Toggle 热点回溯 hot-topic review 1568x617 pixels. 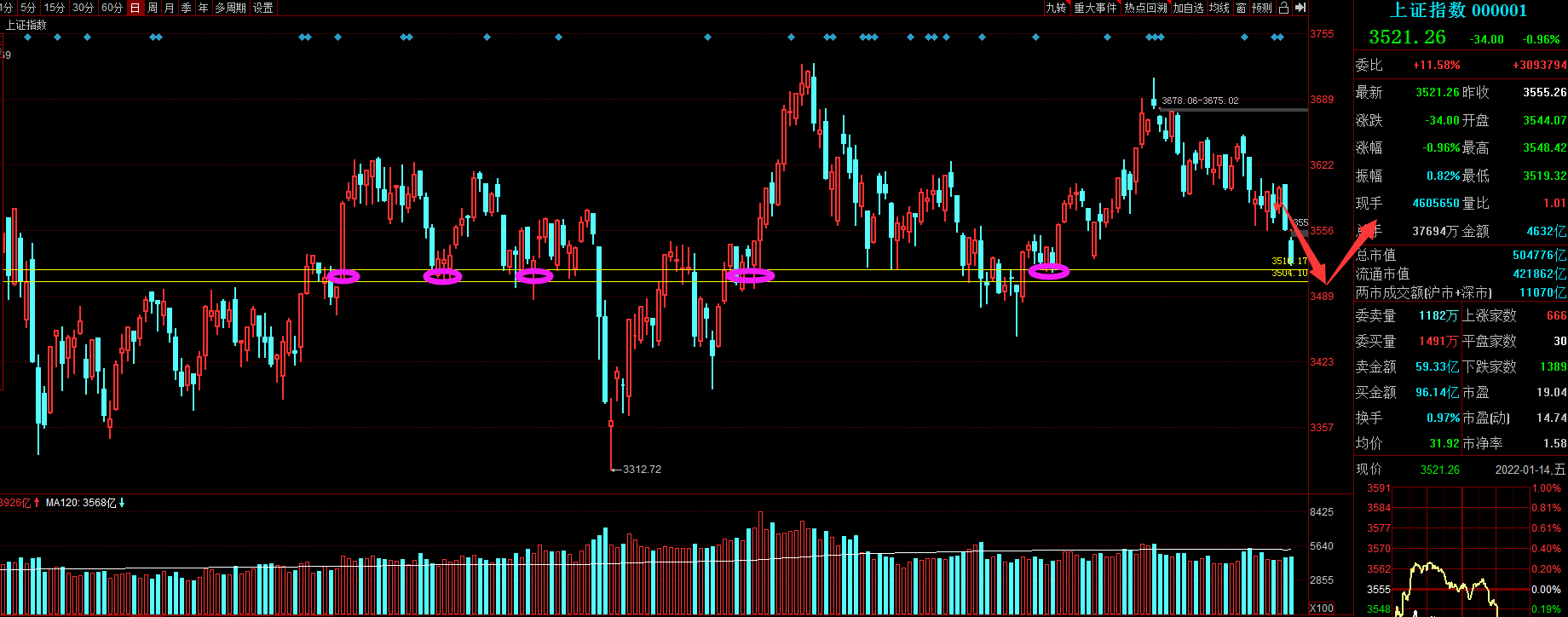1145,8
